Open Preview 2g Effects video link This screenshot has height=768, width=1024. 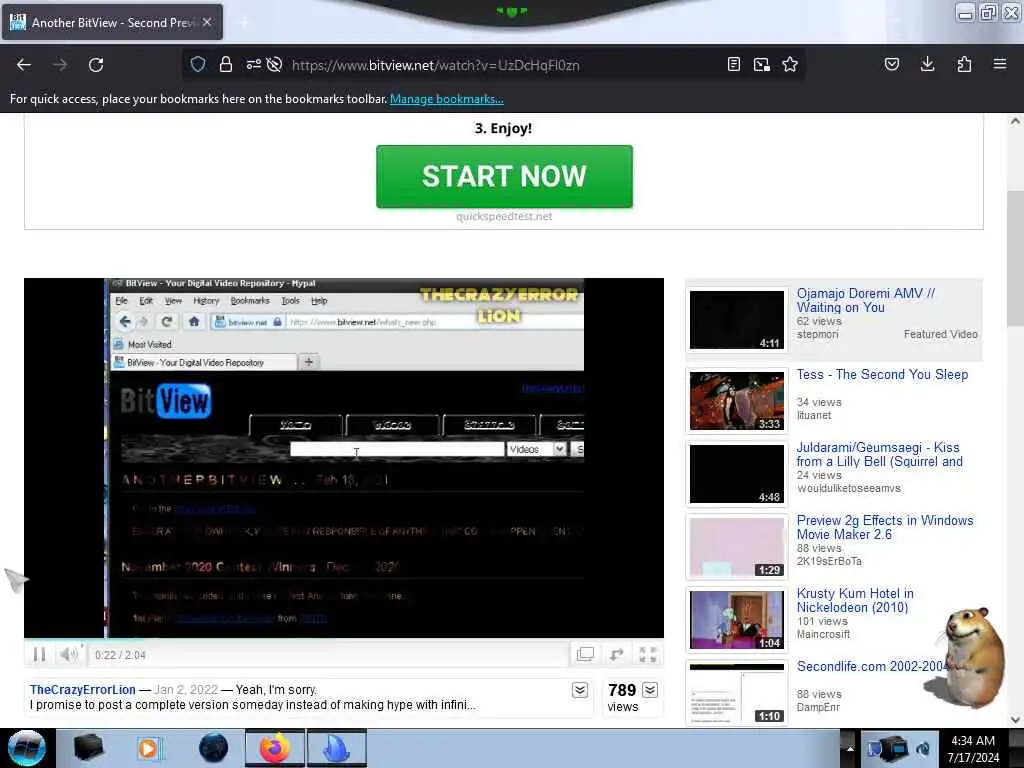[x=885, y=527]
